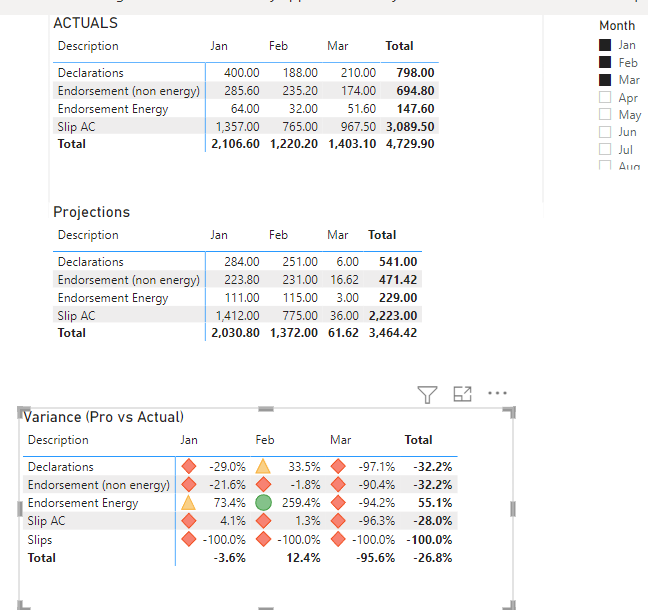648x610 pixels.
Task: Click the ACTUALS visual title
Action: (x=86, y=23)
